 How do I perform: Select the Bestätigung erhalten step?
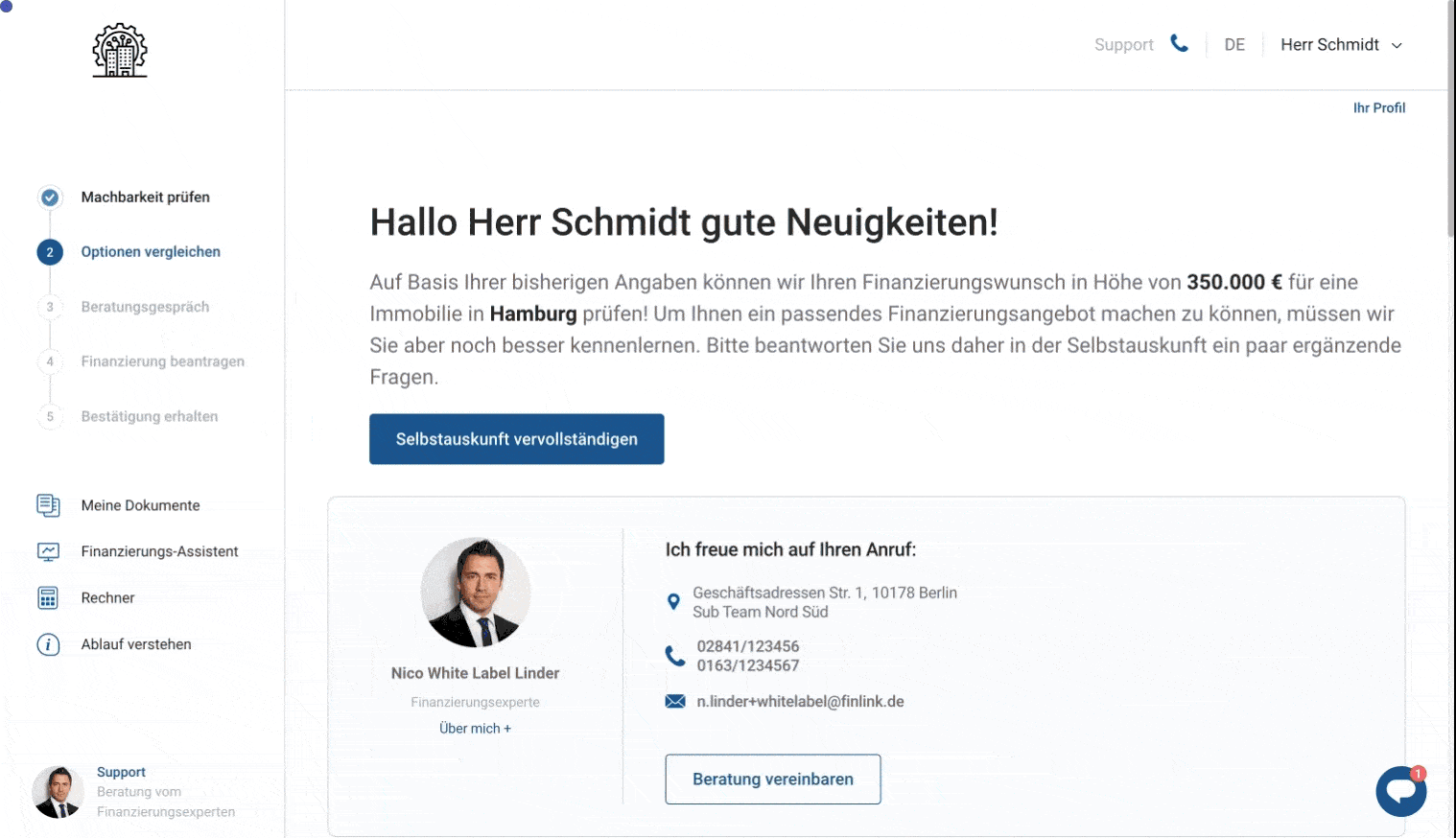click(49, 416)
